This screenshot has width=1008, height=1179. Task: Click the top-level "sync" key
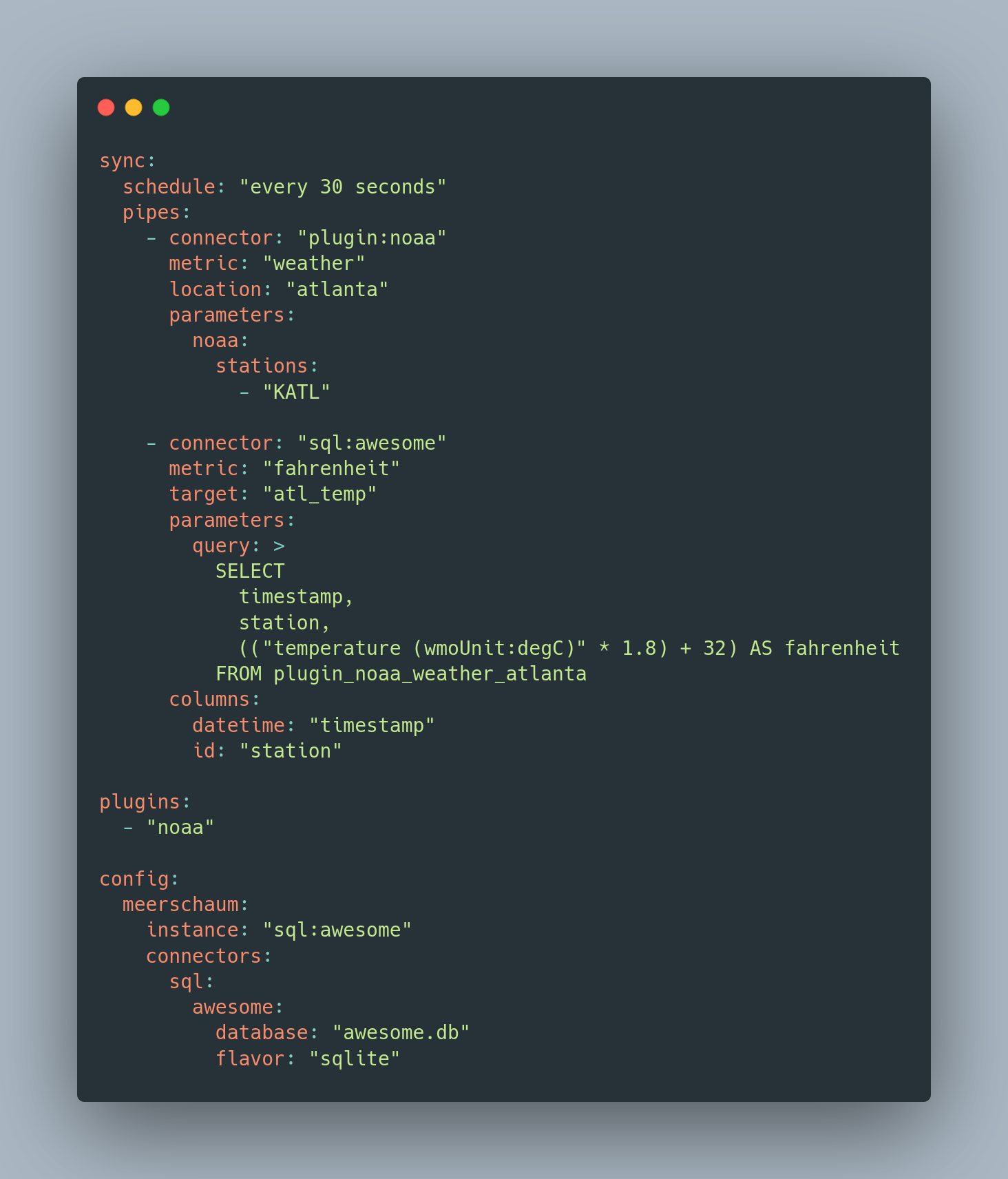tap(123, 161)
